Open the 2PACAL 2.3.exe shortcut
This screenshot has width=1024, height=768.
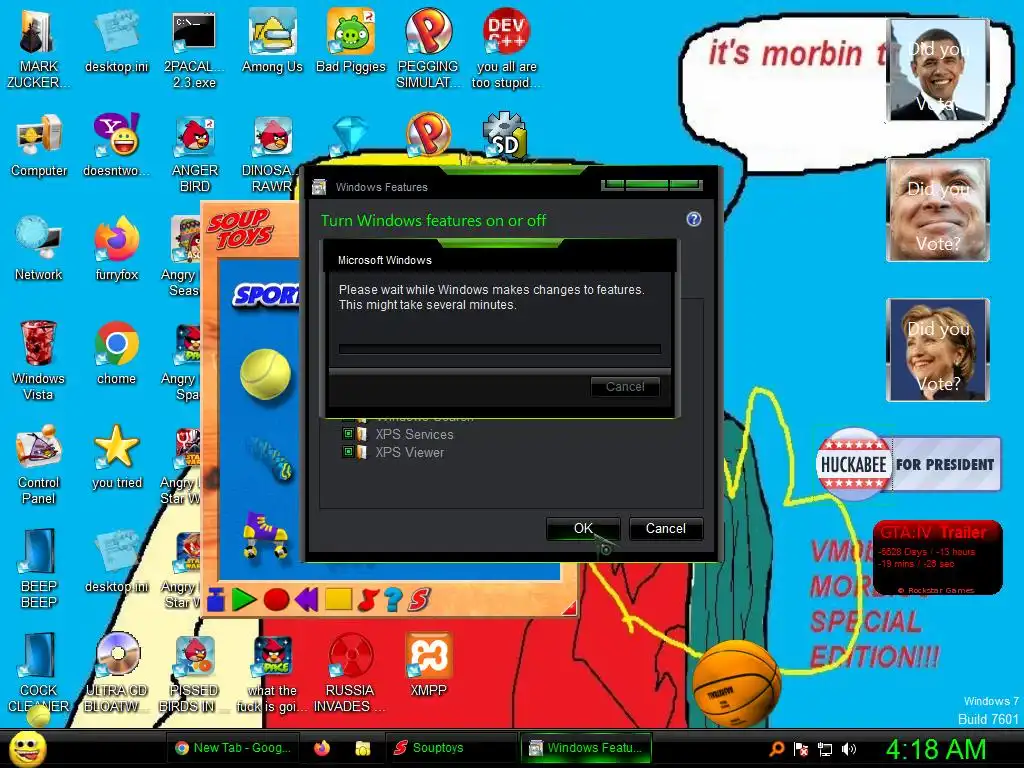pos(194,48)
